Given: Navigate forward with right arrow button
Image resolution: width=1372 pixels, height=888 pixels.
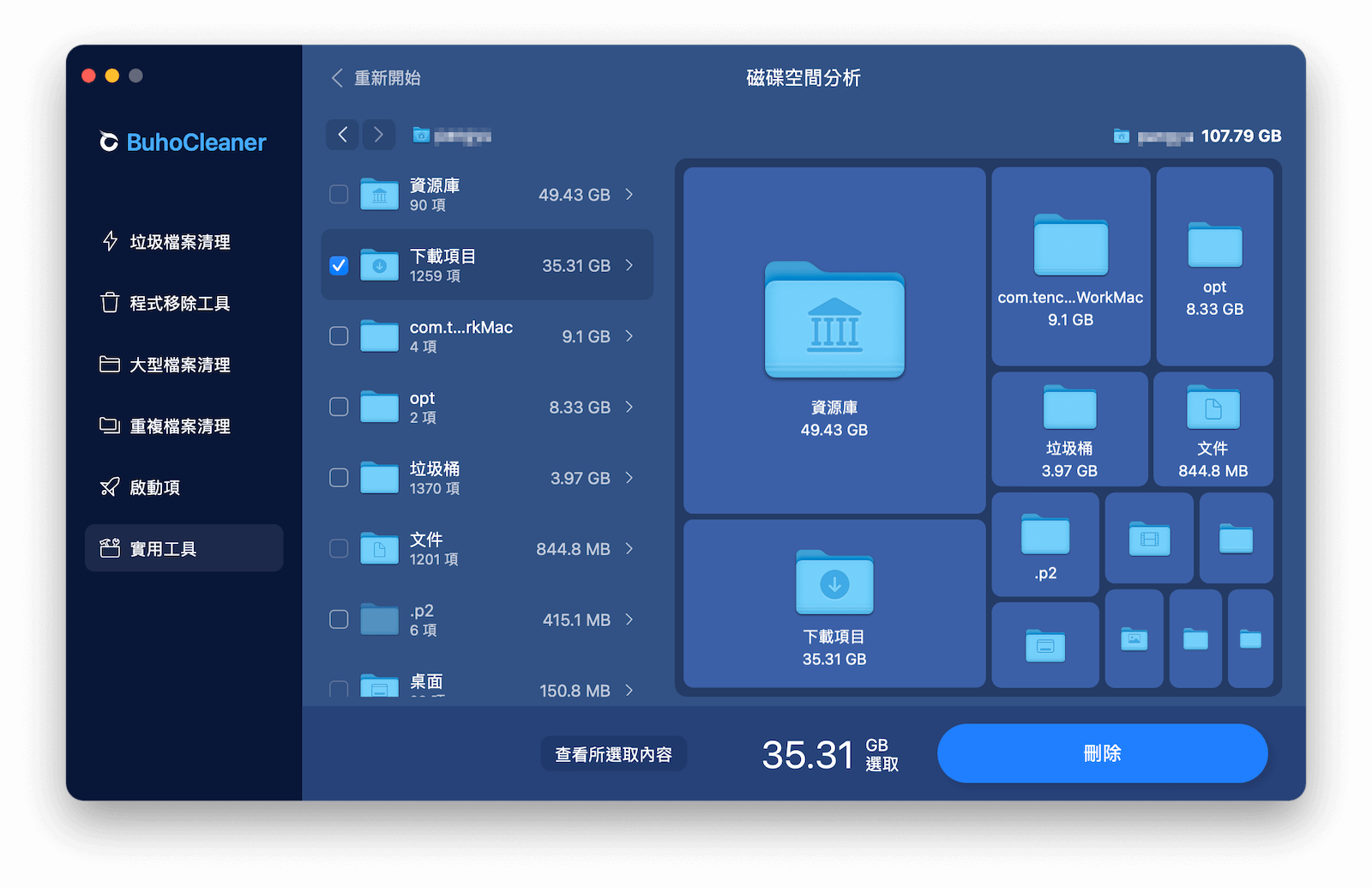Looking at the screenshot, I should coord(379,135).
